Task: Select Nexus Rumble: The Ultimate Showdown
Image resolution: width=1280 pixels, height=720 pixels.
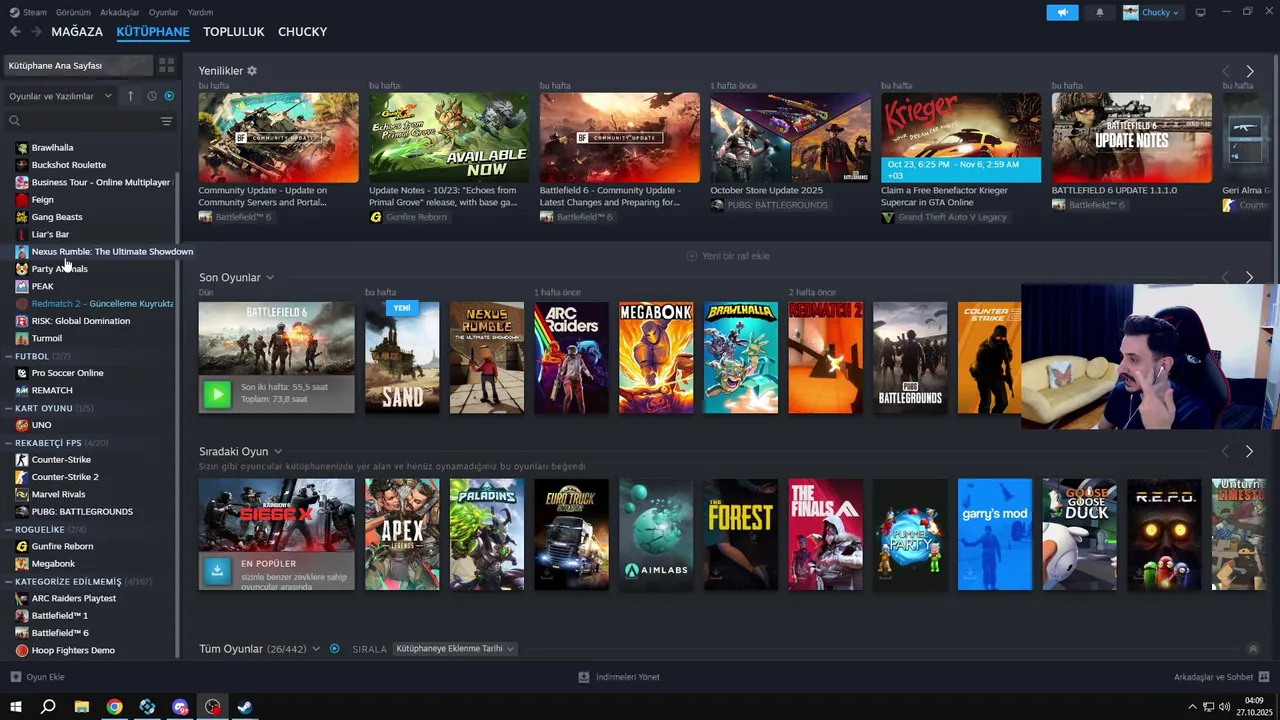Action: pyautogui.click(x=112, y=251)
